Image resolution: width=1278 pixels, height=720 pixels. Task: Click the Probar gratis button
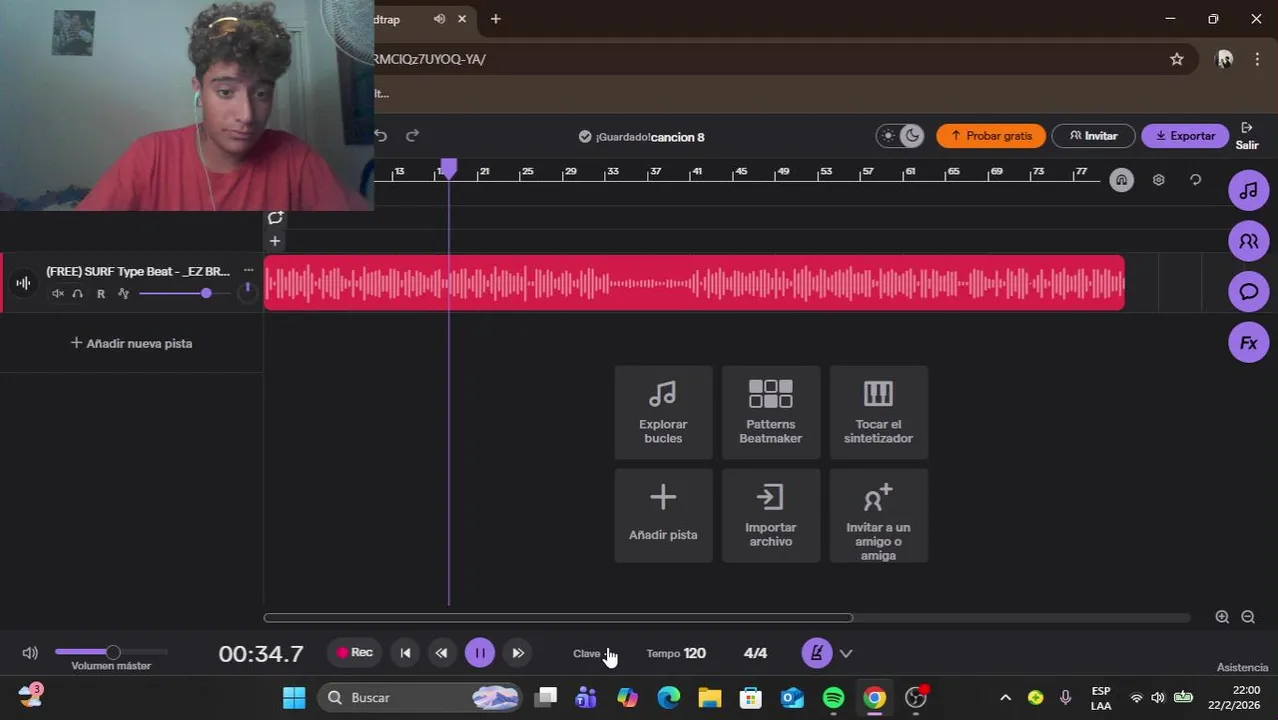pos(991,136)
